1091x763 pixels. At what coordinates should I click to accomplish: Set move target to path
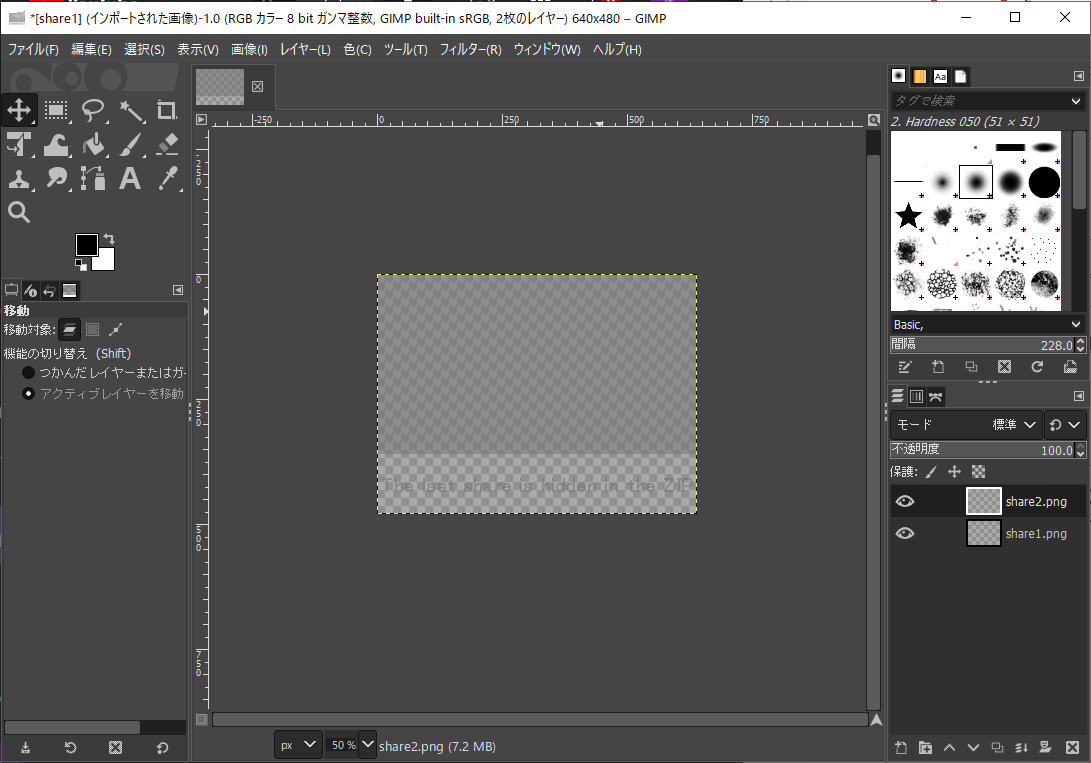click(x=116, y=329)
